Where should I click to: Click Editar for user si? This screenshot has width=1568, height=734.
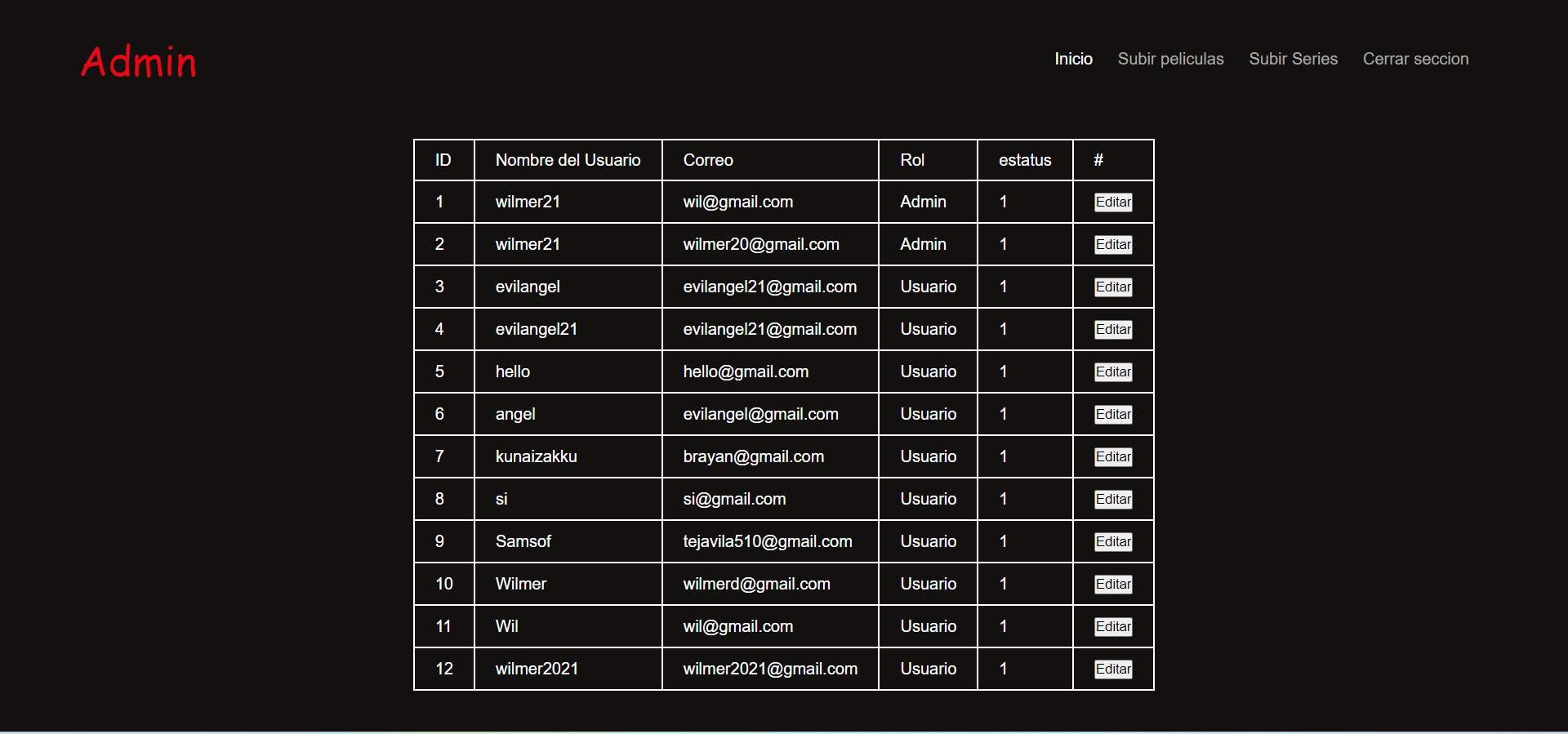(1113, 499)
